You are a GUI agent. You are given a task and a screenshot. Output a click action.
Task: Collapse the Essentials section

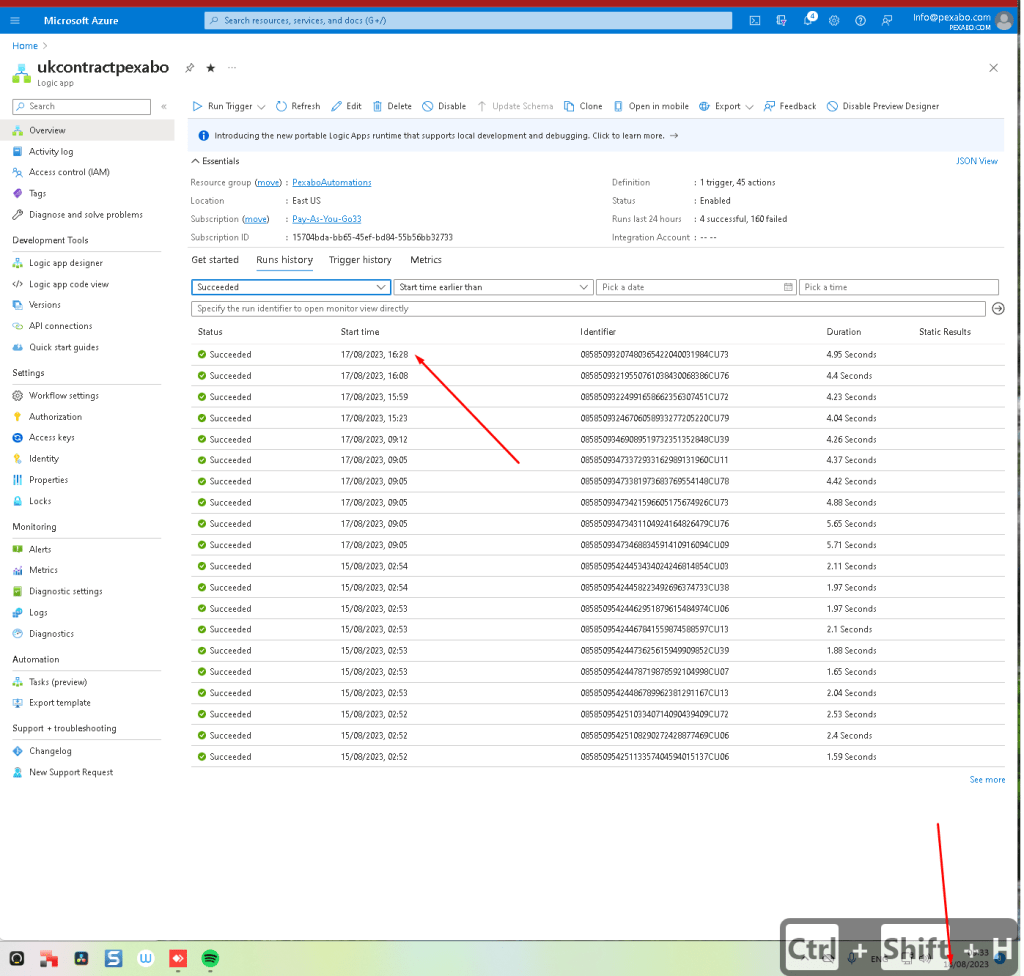tap(216, 161)
